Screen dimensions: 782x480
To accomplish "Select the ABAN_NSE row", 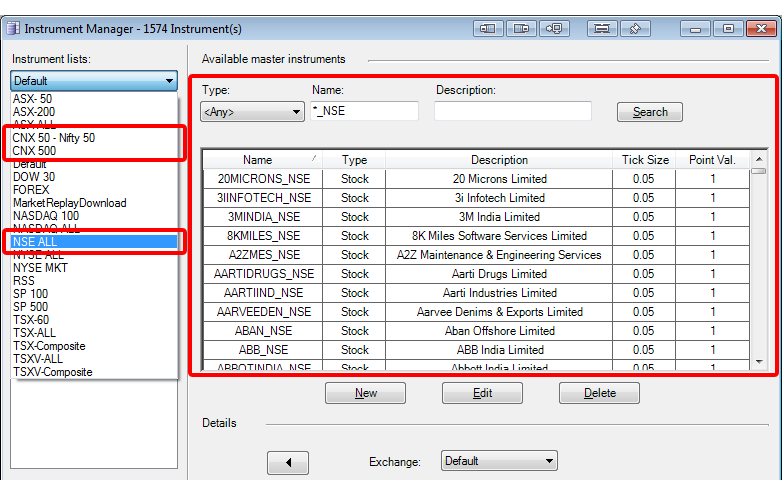I will coord(476,330).
